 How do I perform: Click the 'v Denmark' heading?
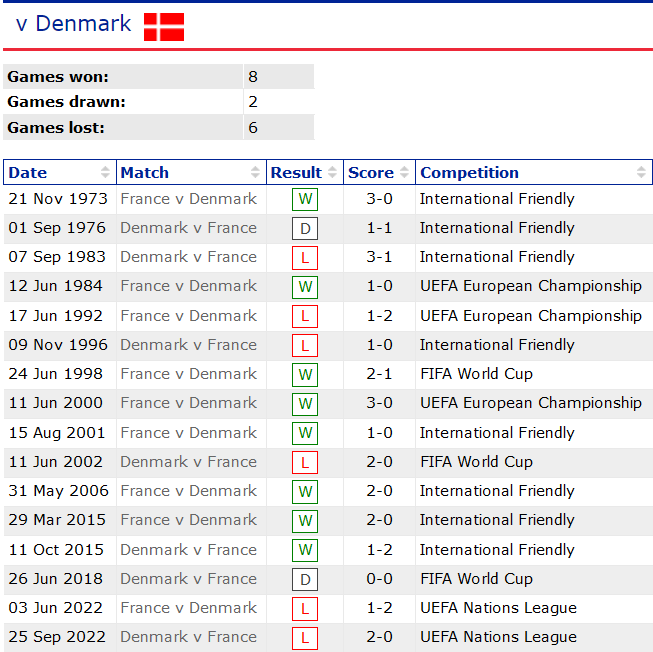73,24
